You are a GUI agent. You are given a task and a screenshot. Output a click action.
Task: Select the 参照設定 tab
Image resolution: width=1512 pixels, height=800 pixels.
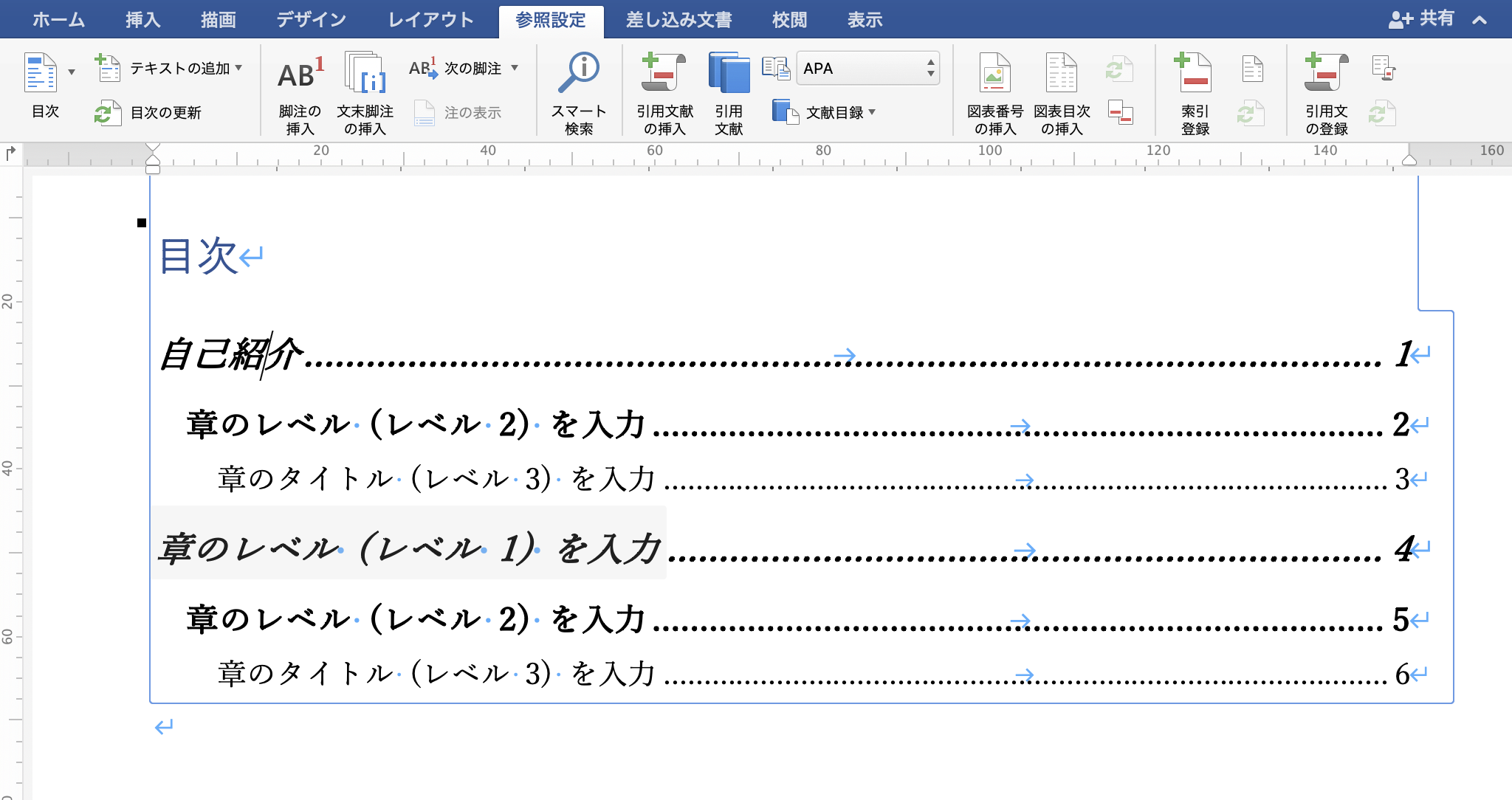coord(551,21)
